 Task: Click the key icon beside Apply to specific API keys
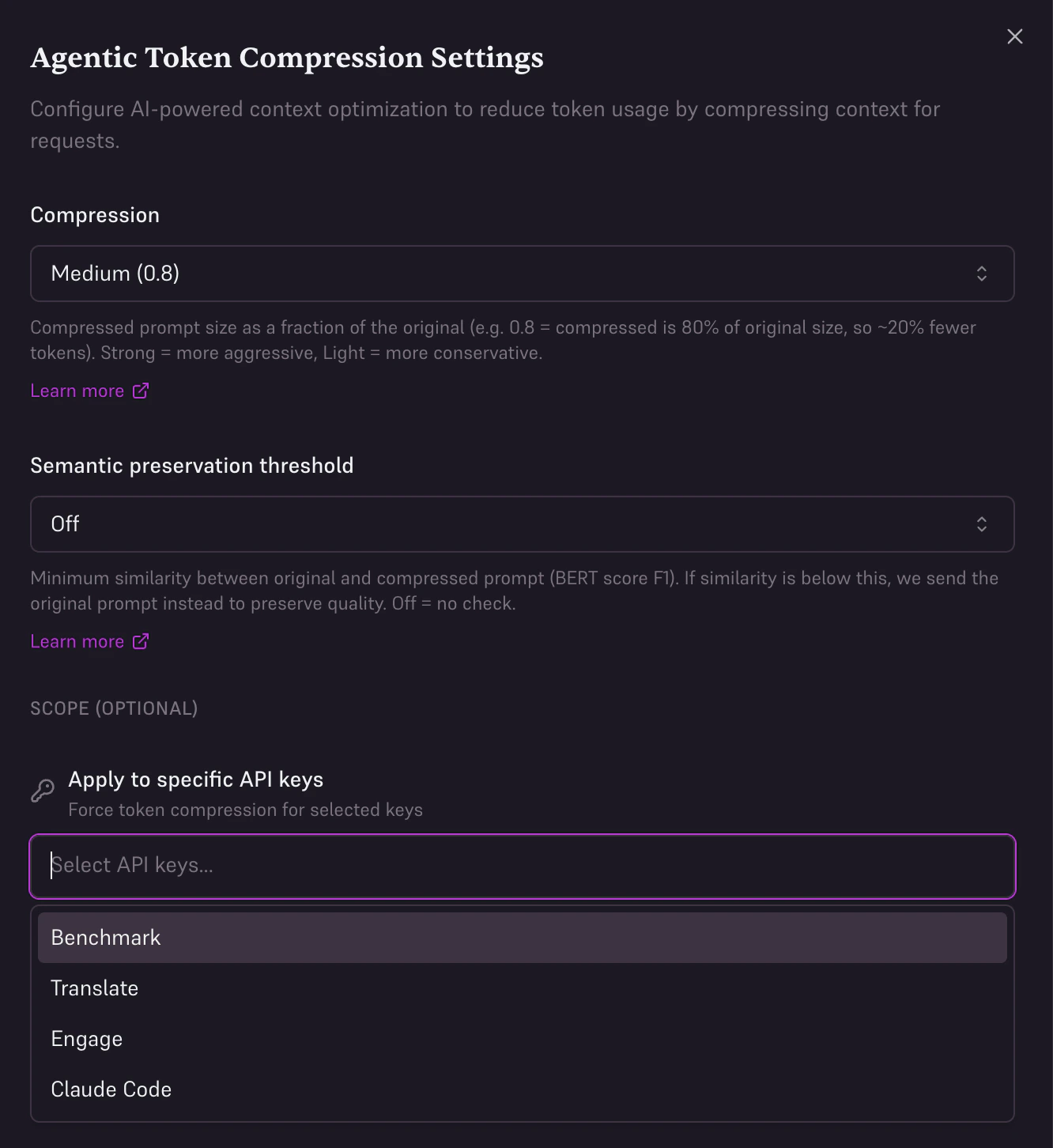43,790
